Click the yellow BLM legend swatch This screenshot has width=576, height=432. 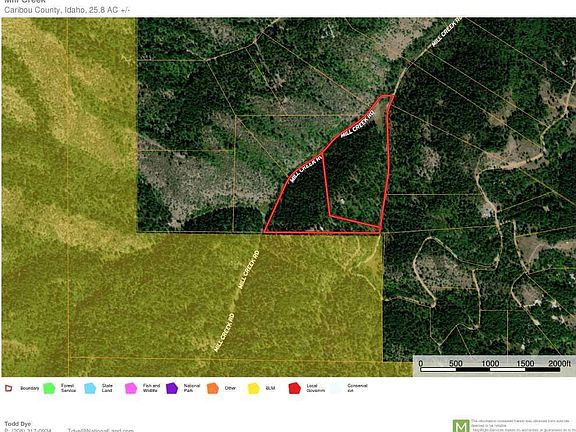(x=253, y=388)
